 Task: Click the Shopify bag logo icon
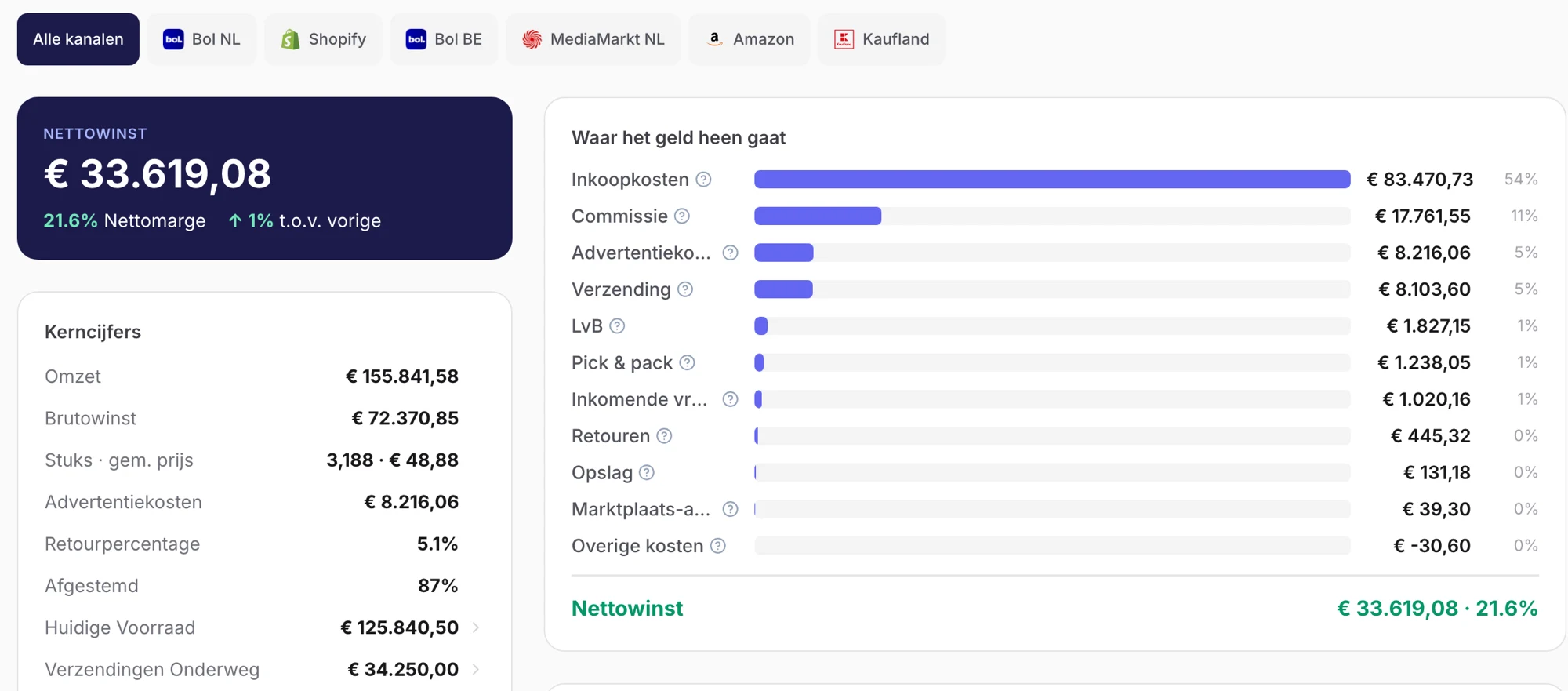coord(291,39)
